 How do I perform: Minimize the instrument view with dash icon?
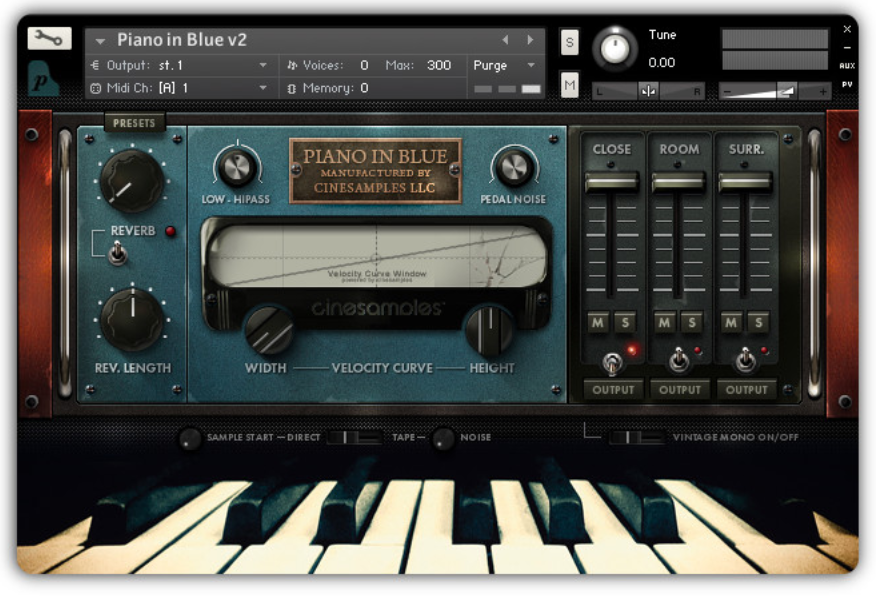(x=847, y=48)
